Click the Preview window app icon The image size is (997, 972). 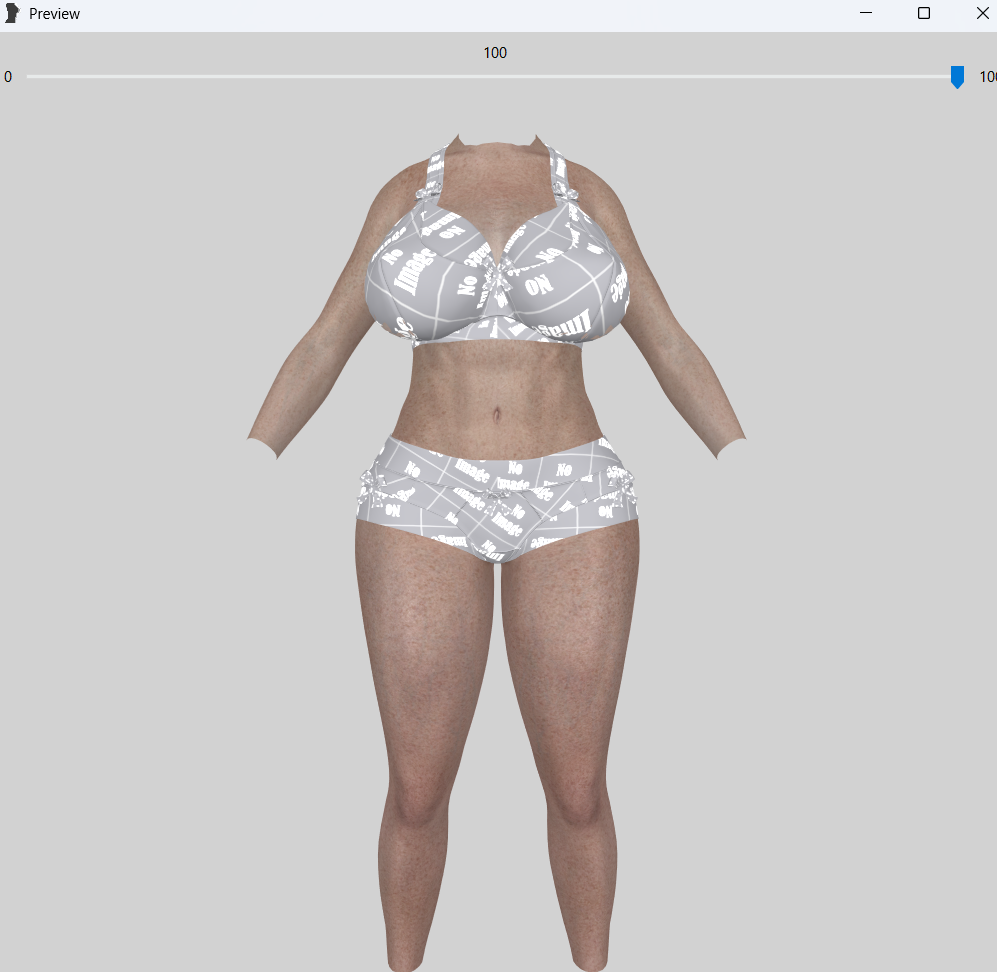[x=12, y=13]
